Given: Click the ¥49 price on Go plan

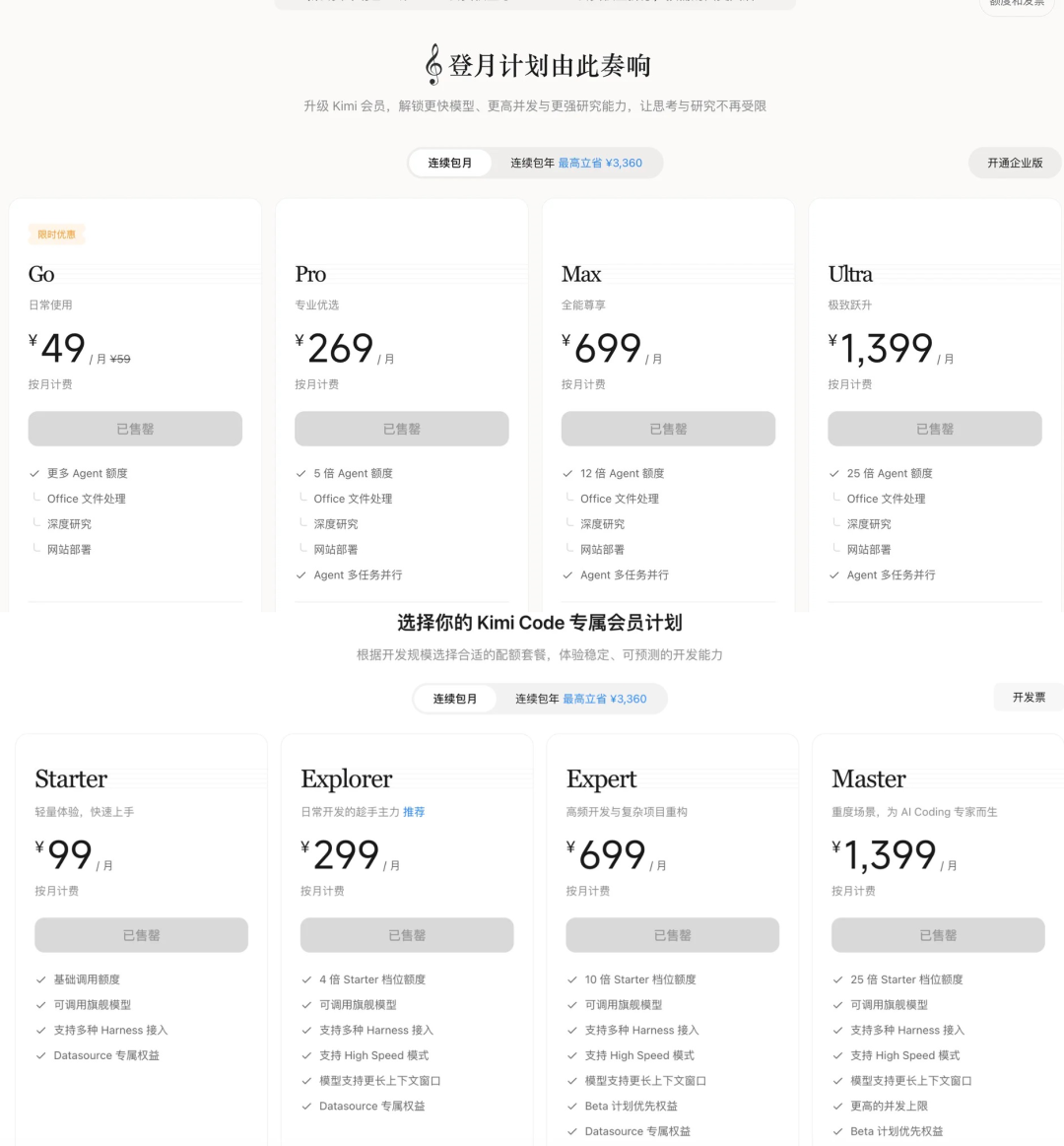Looking at the screenshot, I should pyautogui.click(x=58, y=348).
